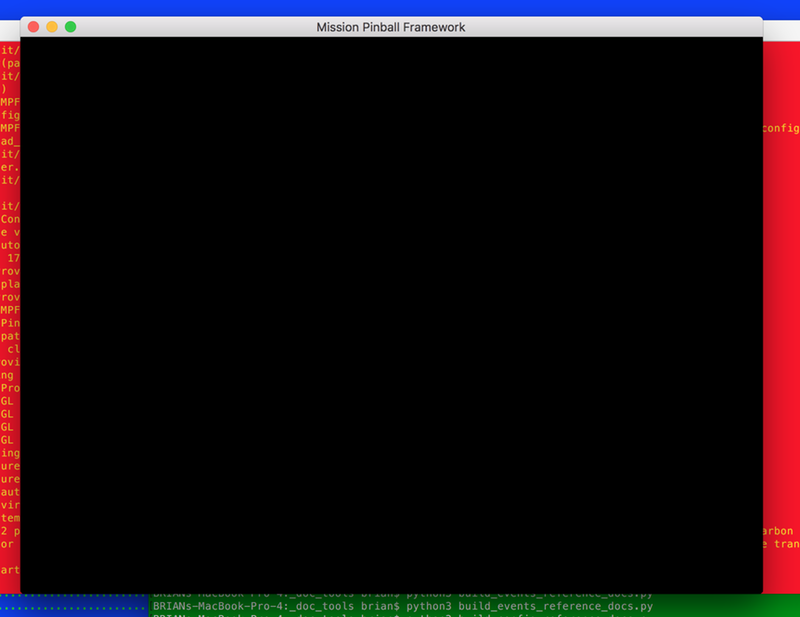Click the blue dotted terminal at bottom left
The width and height of the screenshot is (800, 617).
[x=70, y=607]
